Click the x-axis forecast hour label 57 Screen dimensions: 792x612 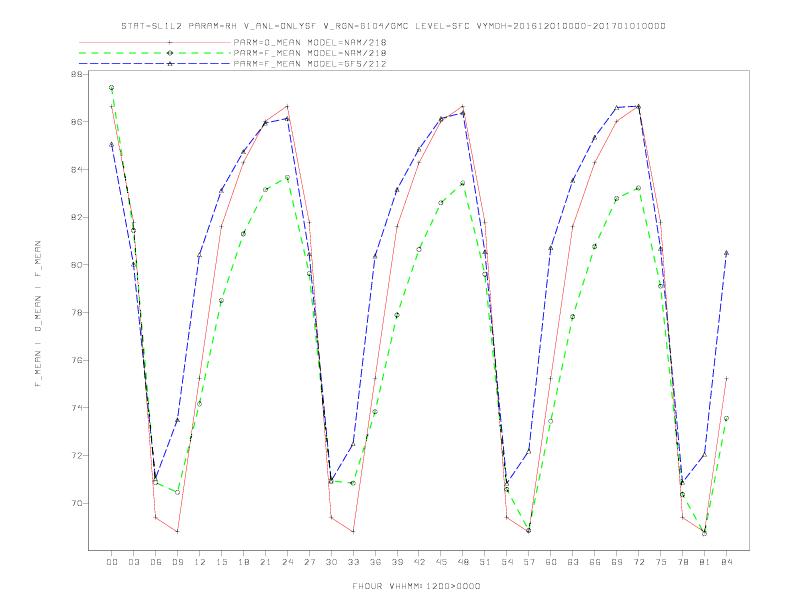529,562
